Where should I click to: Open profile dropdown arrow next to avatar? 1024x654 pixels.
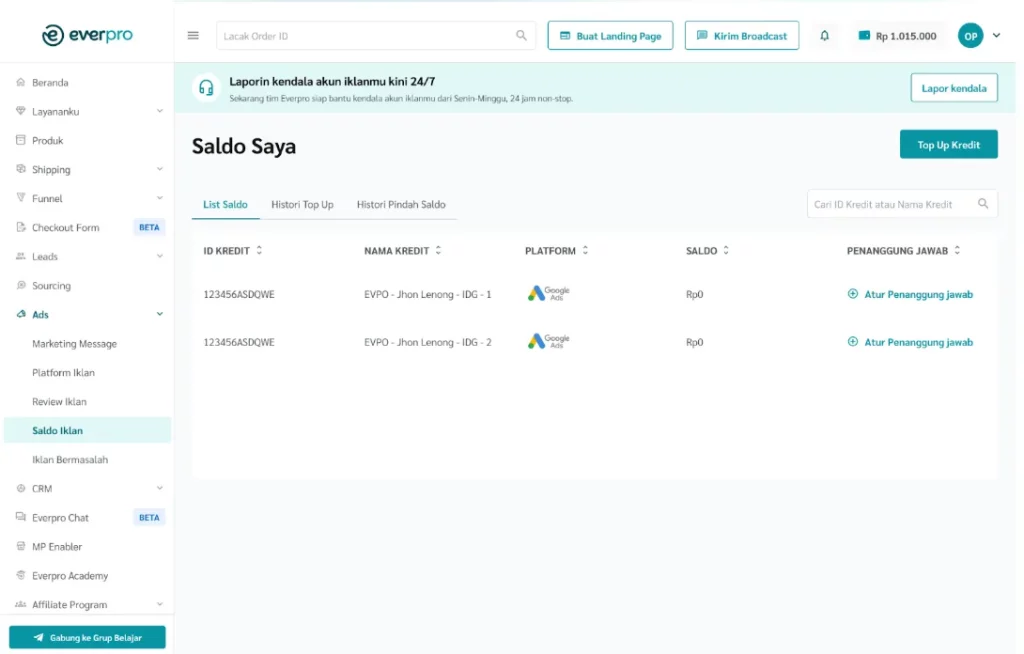(x=996, y=36)
